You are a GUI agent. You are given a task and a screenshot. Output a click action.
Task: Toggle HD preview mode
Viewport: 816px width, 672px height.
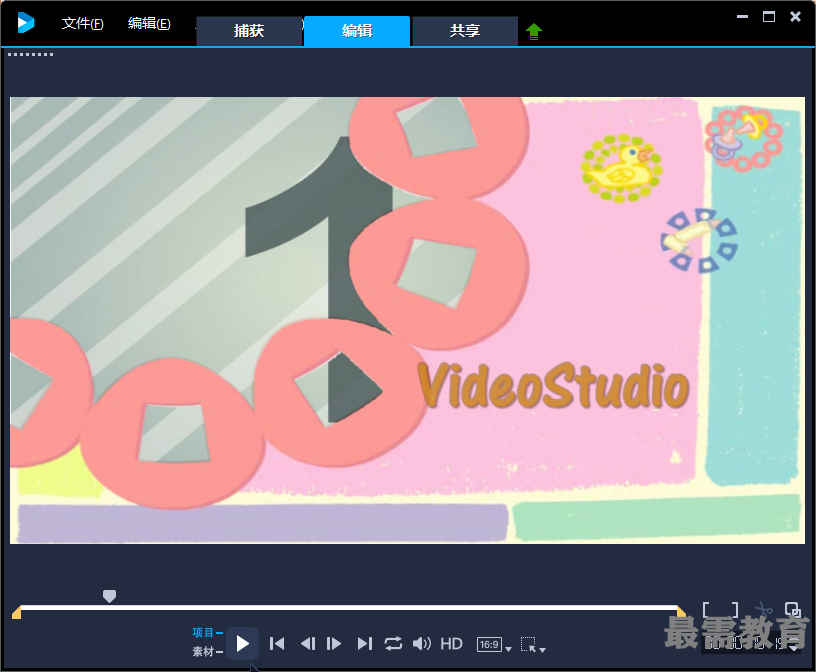click(451, 644)
